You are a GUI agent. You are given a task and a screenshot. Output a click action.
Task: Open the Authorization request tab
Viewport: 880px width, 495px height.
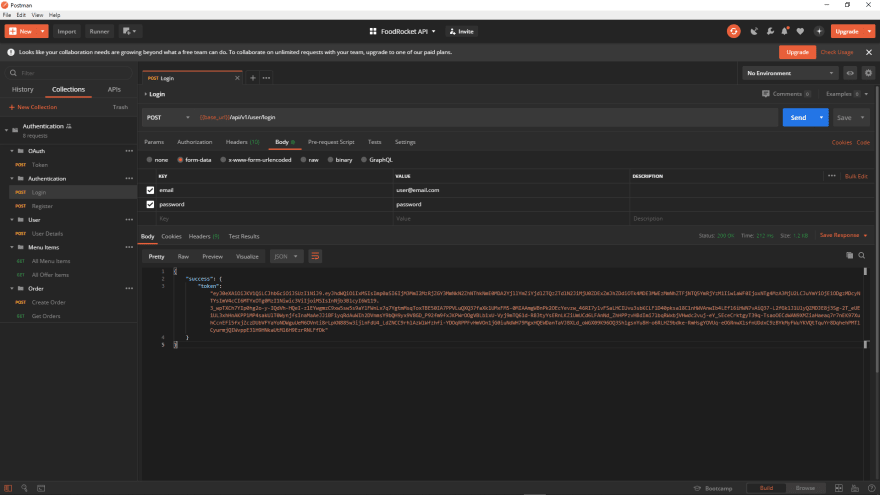pos(195,142)
